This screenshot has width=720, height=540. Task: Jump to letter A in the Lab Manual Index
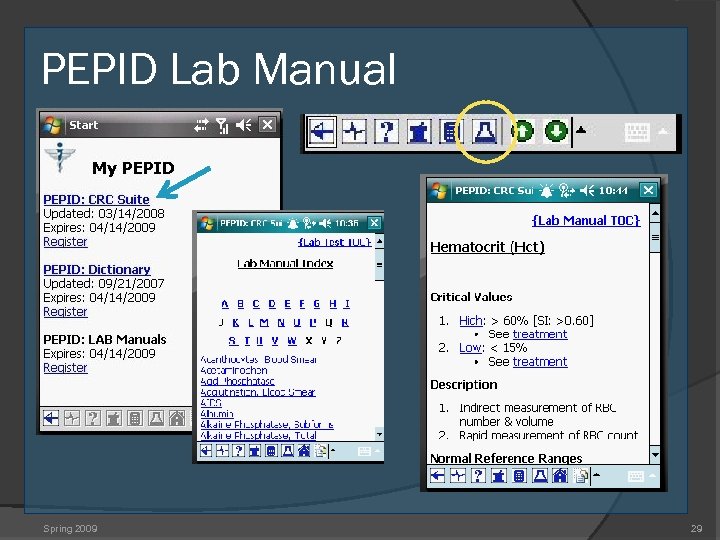click(225, 304)
